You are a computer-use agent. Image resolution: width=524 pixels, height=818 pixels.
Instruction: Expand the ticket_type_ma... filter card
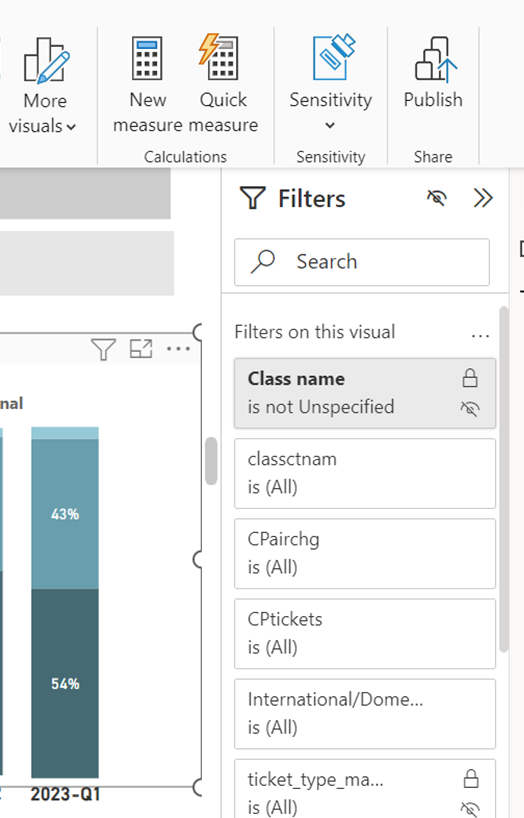[365, 789]
